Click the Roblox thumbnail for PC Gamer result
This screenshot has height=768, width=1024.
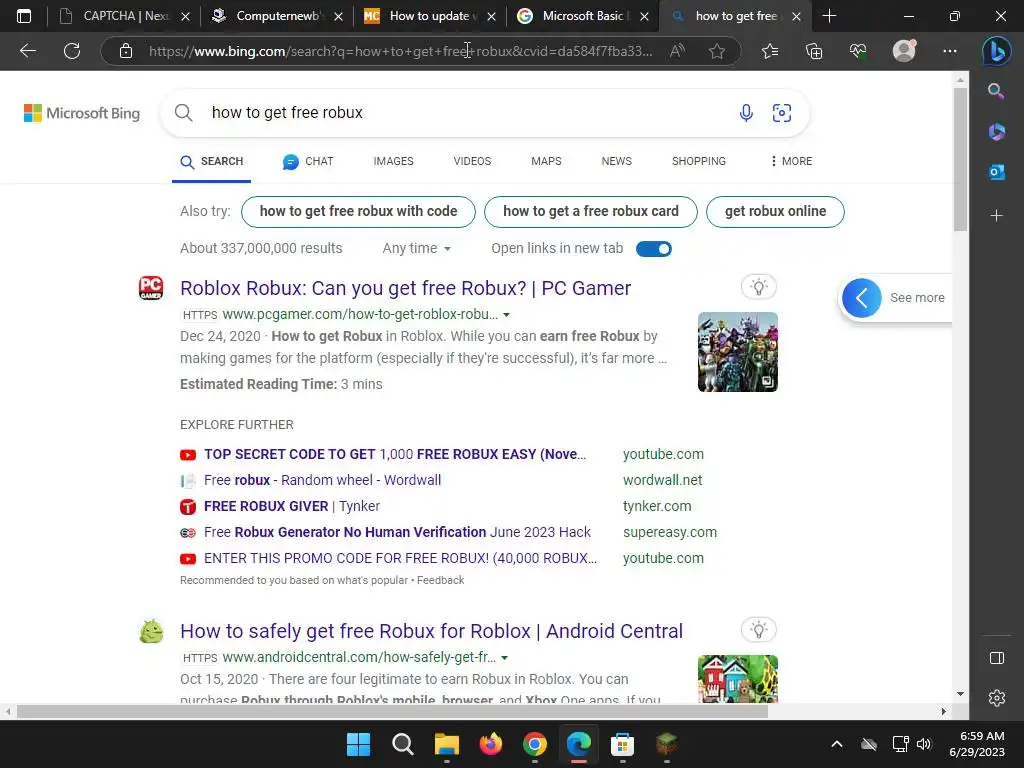pyautogui.click(x=737, y=352)
